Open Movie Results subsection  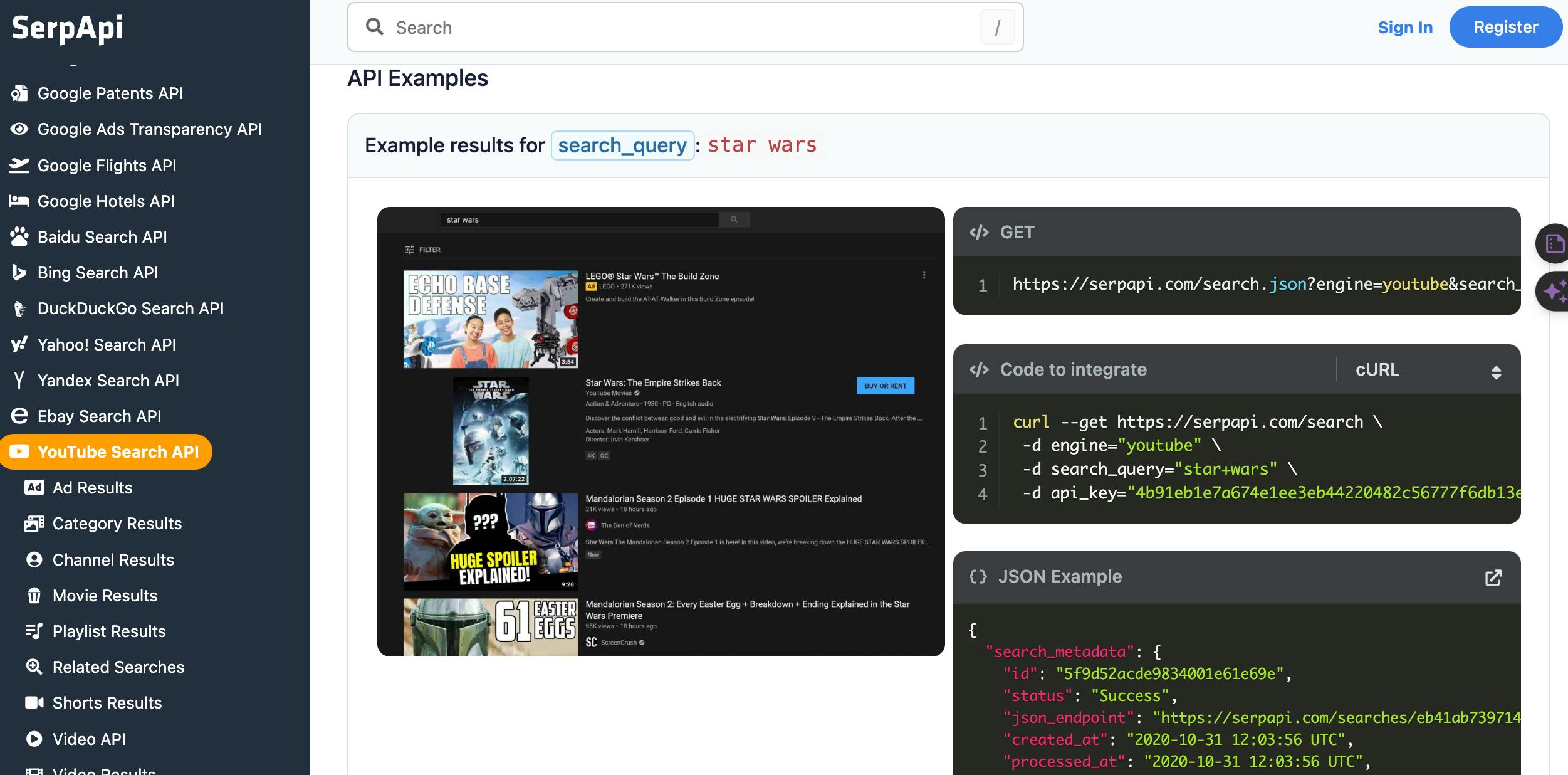pyautogui.click(x=105, y=596)
